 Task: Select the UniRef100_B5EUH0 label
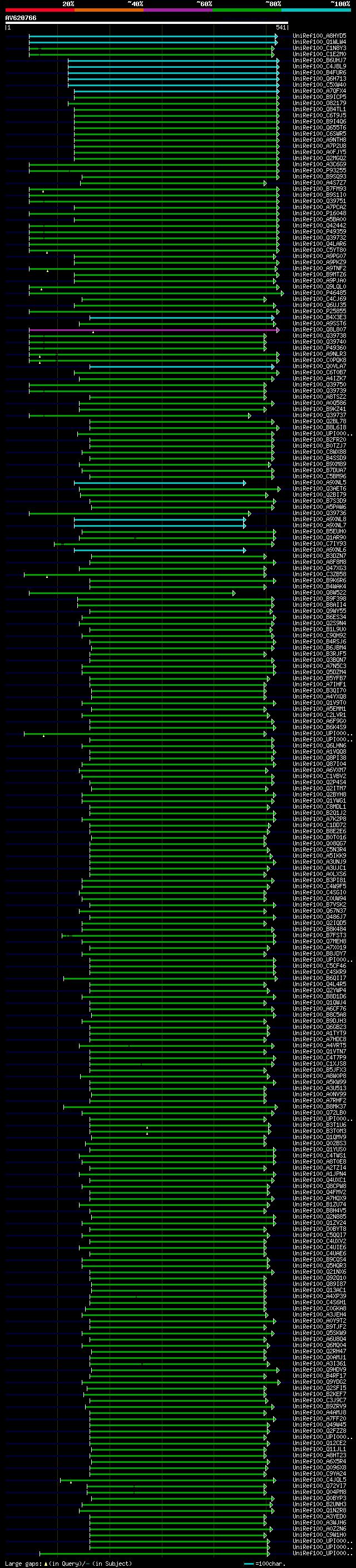[319, 532]
